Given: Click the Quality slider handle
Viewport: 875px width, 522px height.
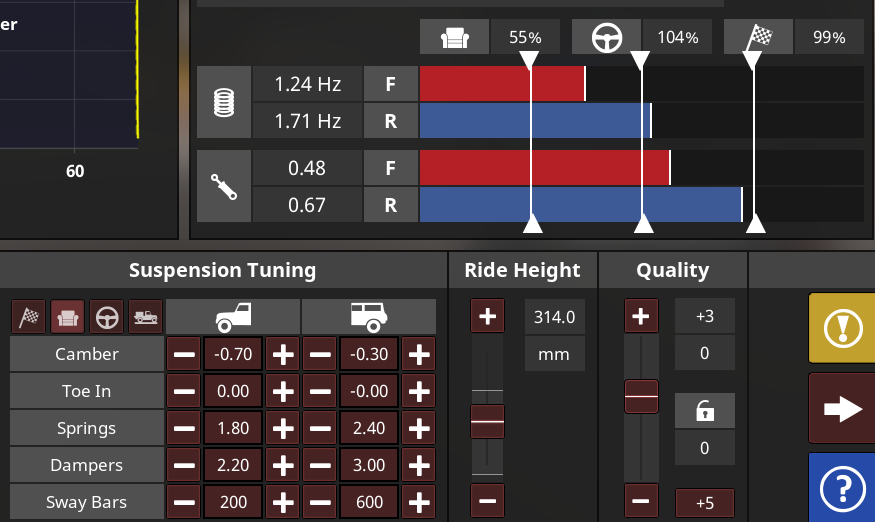Looking at the screenshot, I should click(x=641, y=397).
